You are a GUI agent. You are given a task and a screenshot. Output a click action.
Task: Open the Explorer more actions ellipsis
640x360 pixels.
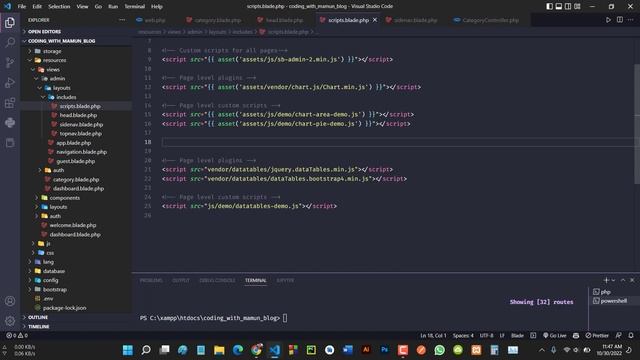[122, 20]
